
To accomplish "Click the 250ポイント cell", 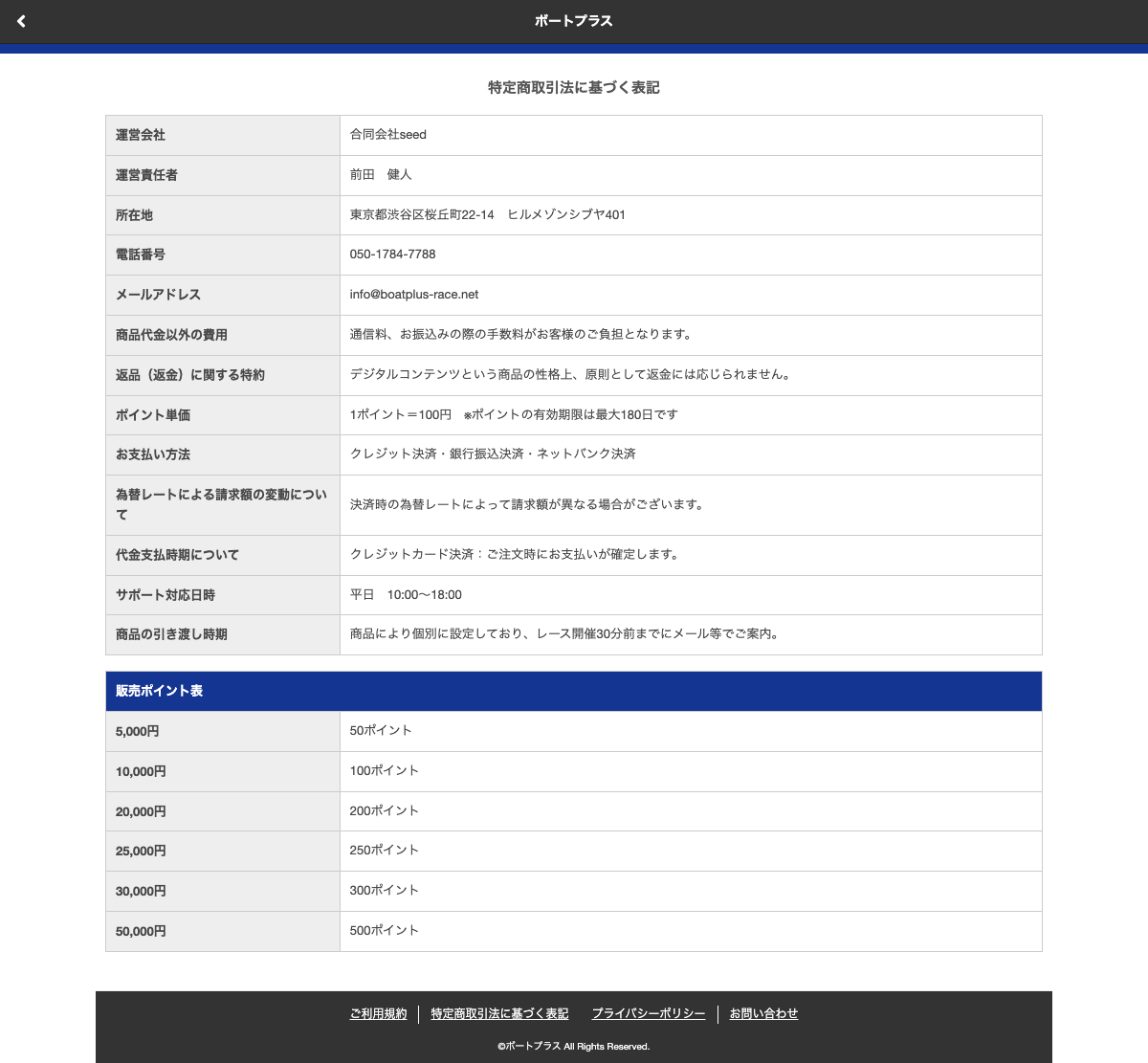I will pyautogui.click(x=691, y=851).
